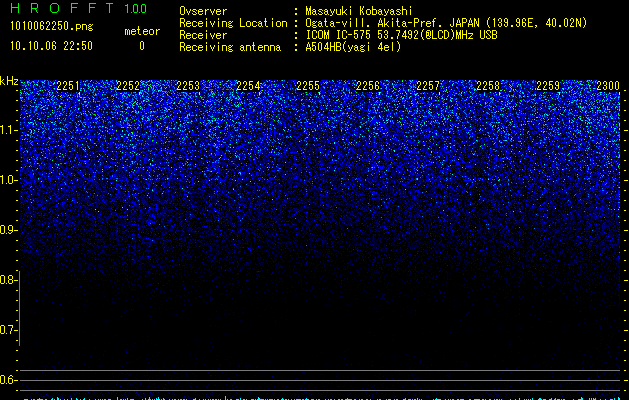Click time marker 2256

368,86
